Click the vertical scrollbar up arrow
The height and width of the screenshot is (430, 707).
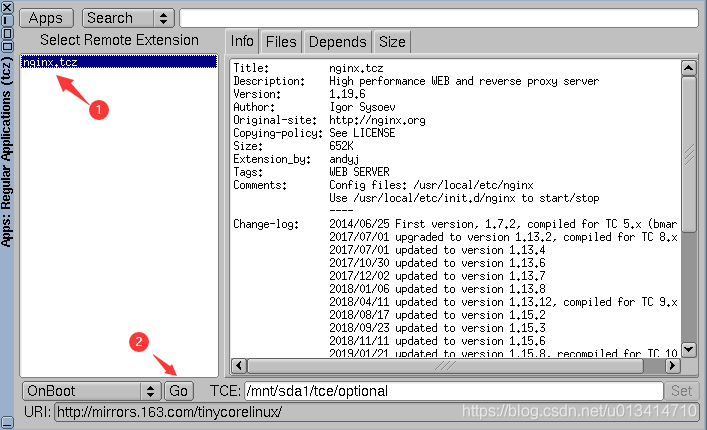click(688, 69)
